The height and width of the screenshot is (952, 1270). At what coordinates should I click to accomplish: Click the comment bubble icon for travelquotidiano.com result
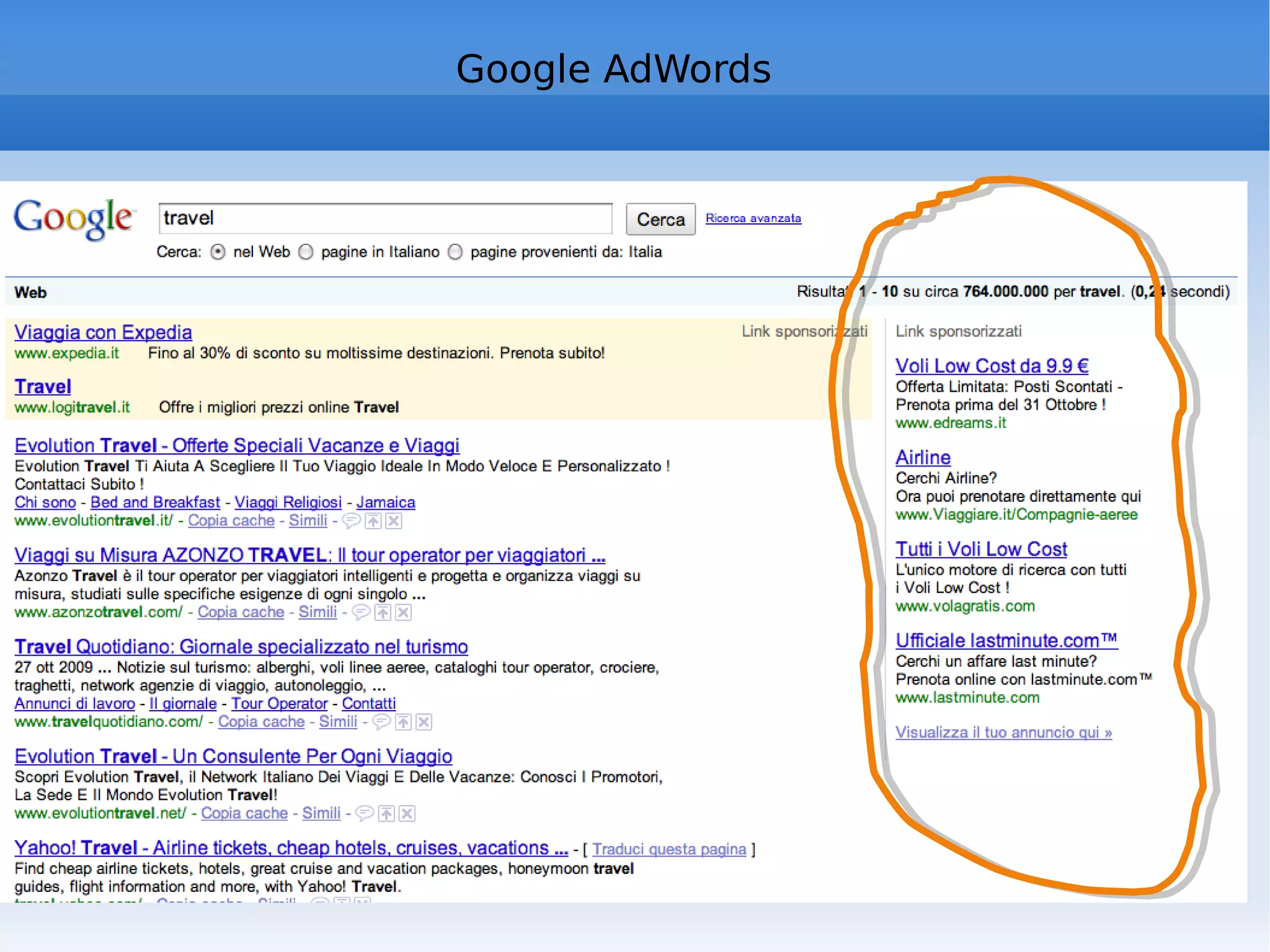coord(381,722)
